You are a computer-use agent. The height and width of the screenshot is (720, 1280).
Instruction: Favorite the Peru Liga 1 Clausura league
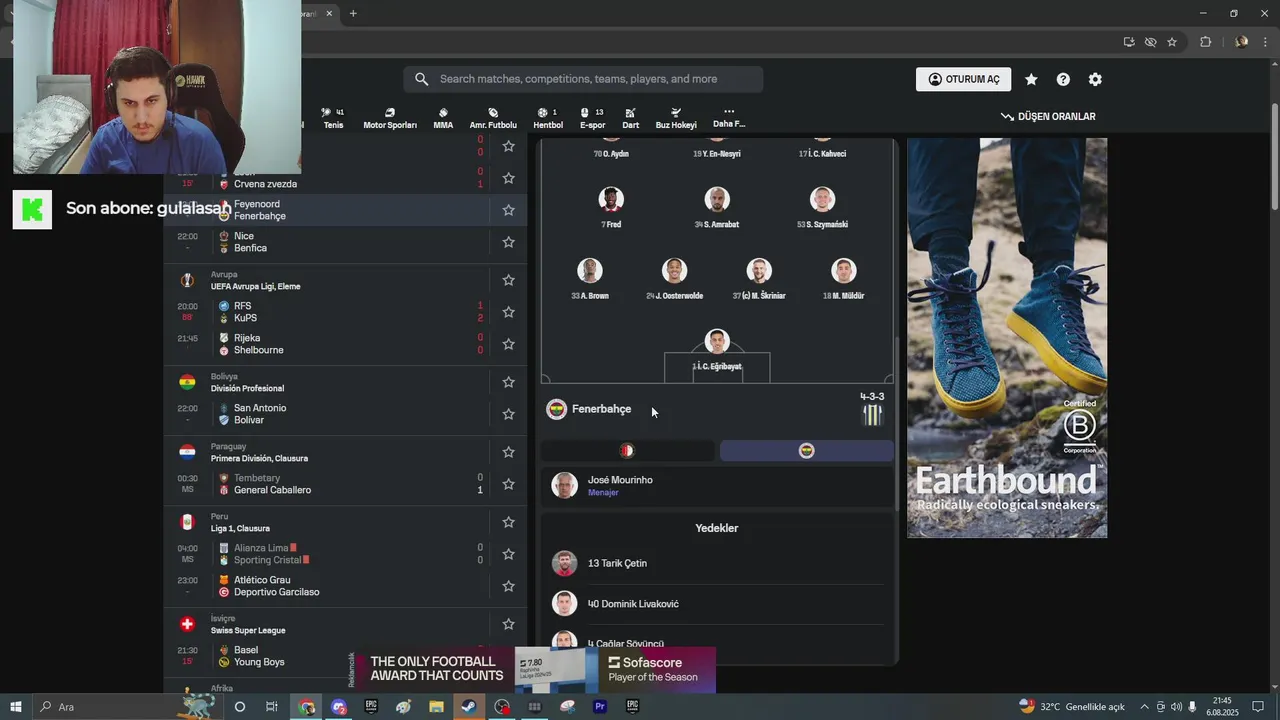click(508, 522)
